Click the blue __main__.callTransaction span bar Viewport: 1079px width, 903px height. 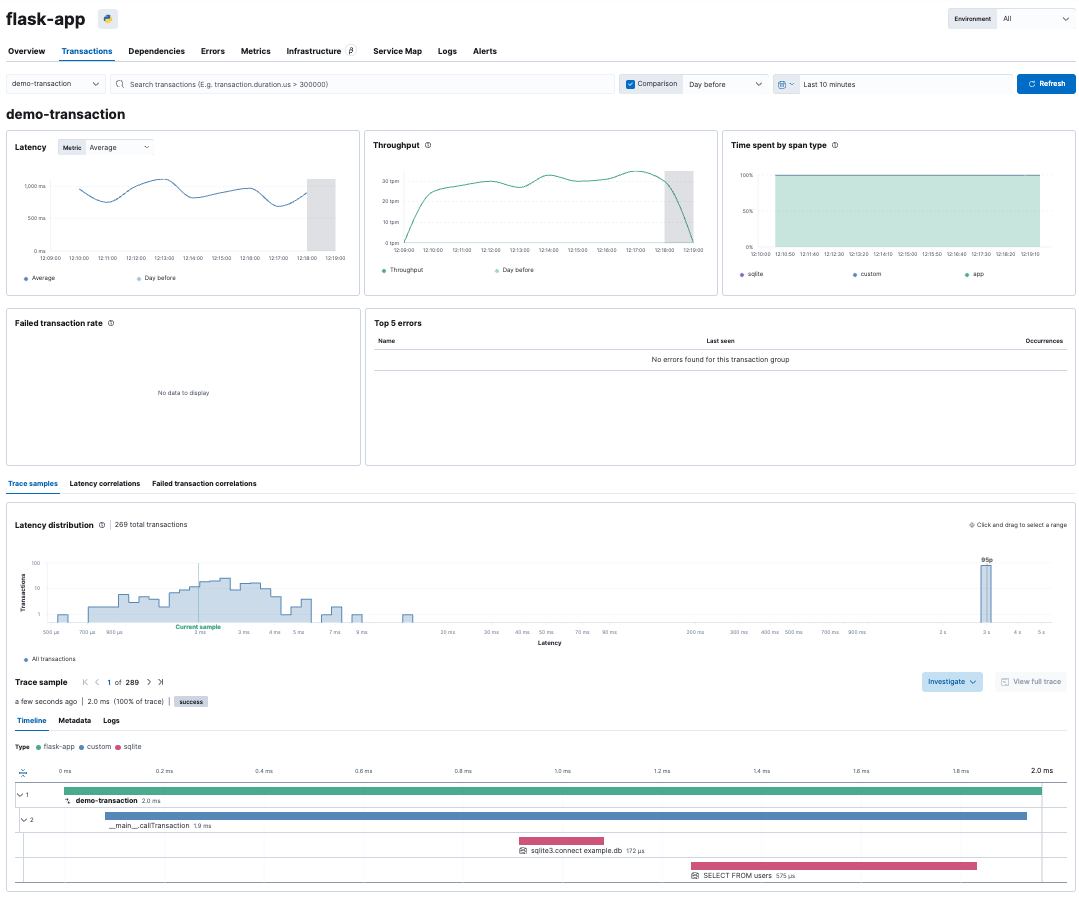point(566,816)
